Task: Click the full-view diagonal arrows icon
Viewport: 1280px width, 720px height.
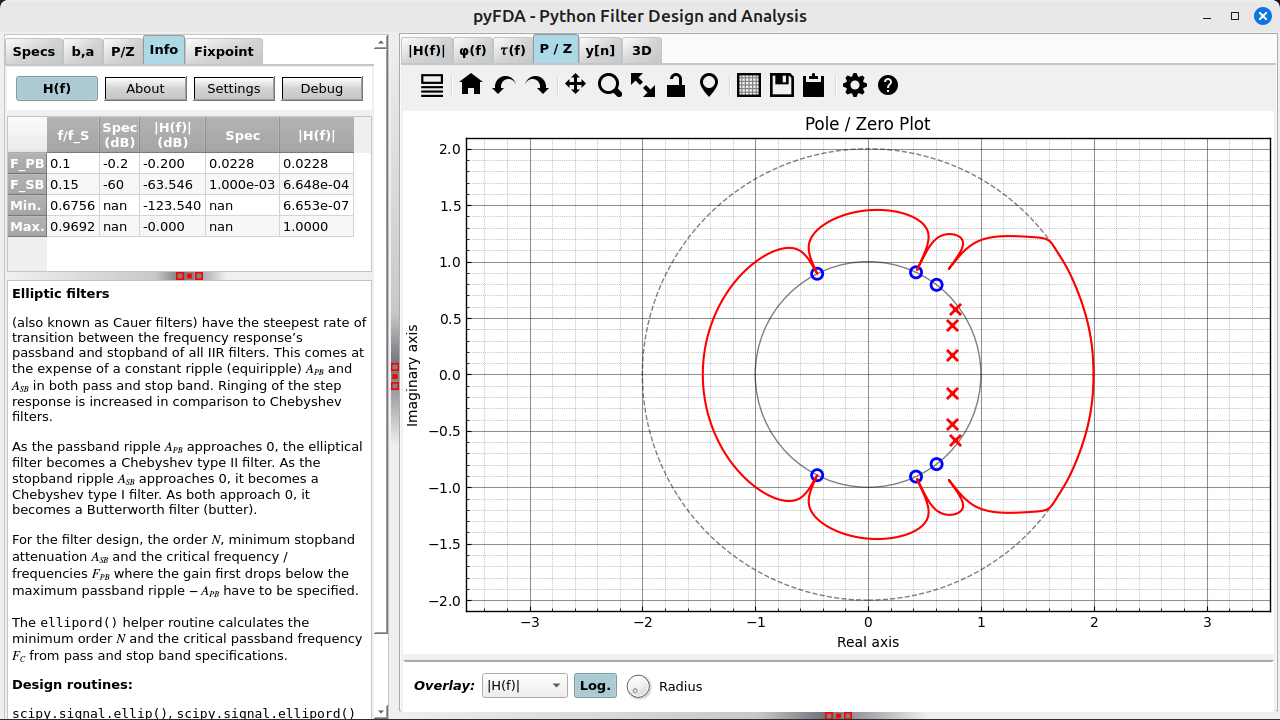Action: click(643, 86)
